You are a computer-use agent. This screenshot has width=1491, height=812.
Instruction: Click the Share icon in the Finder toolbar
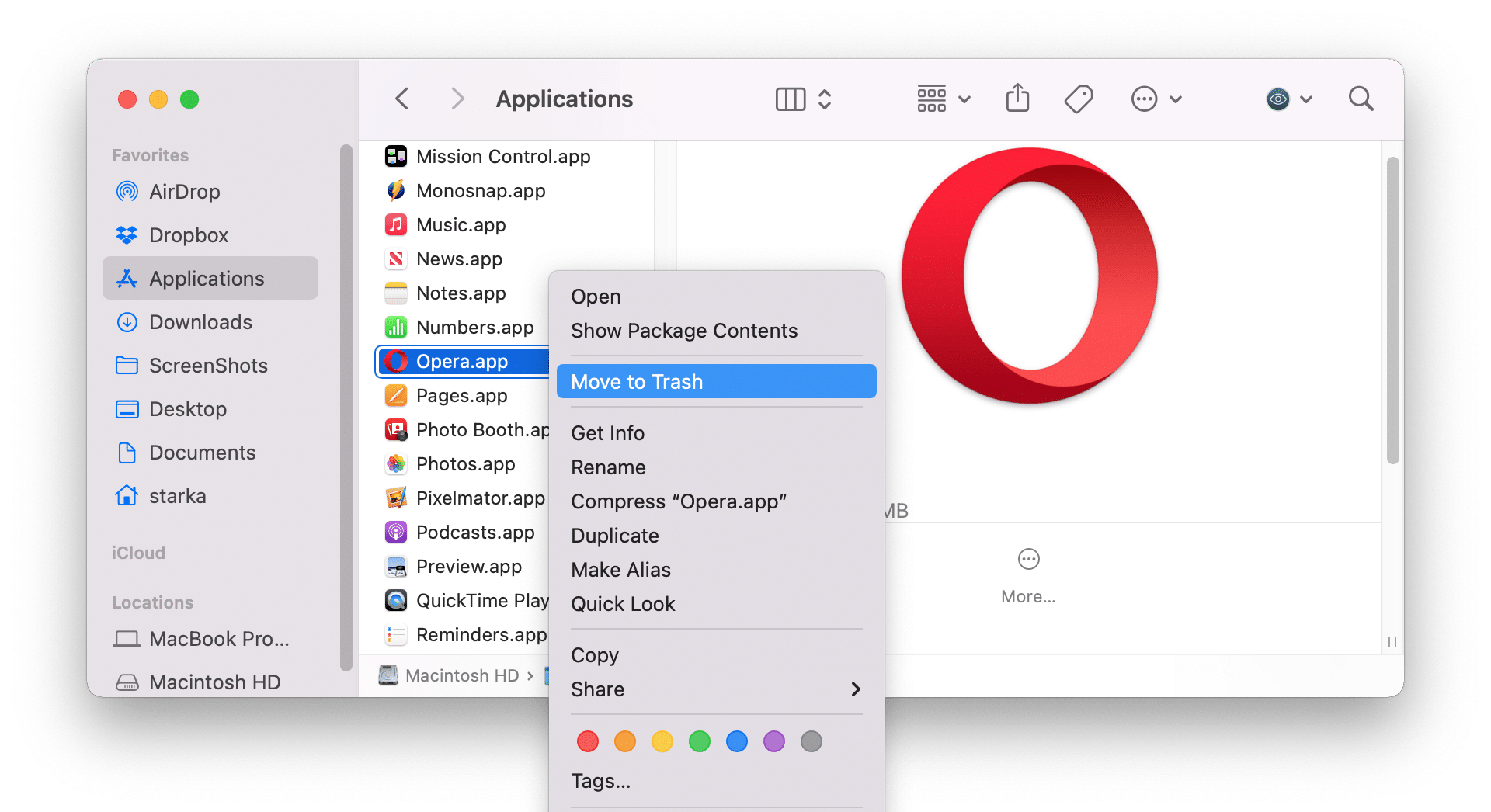[1017, 99]
